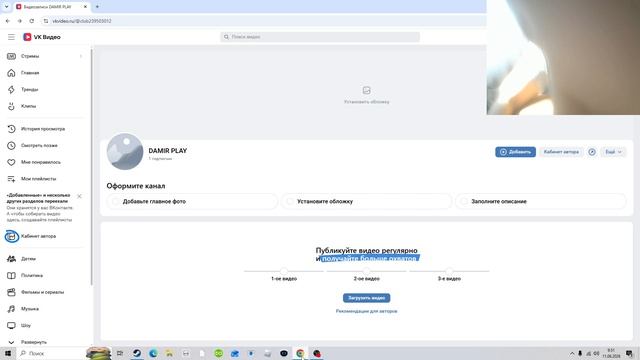
Task: Open a new browser tab with plus
Action: point(97,7)
